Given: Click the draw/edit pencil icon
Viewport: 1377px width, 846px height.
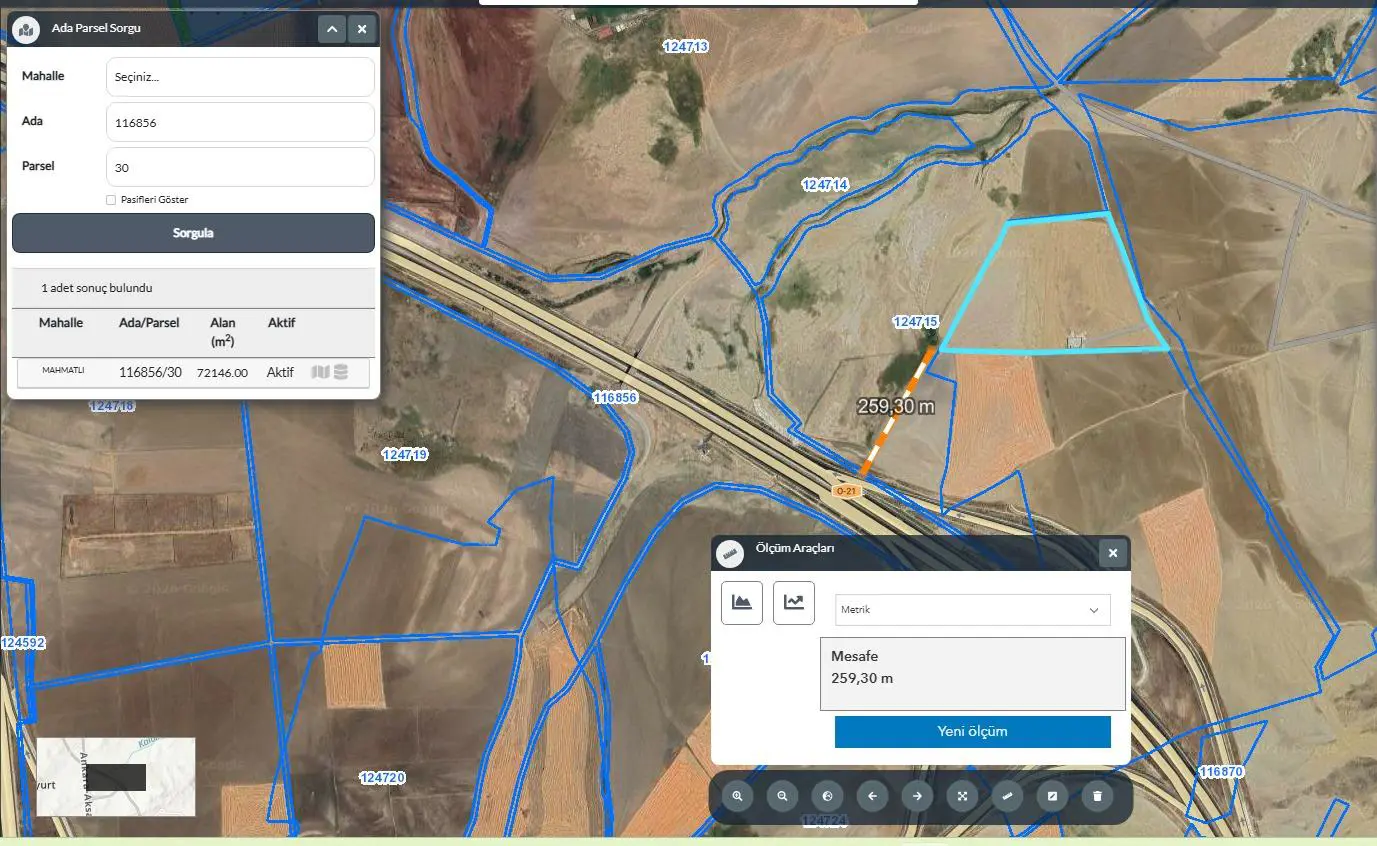Looking at the screenshot, I should 1052,796.
